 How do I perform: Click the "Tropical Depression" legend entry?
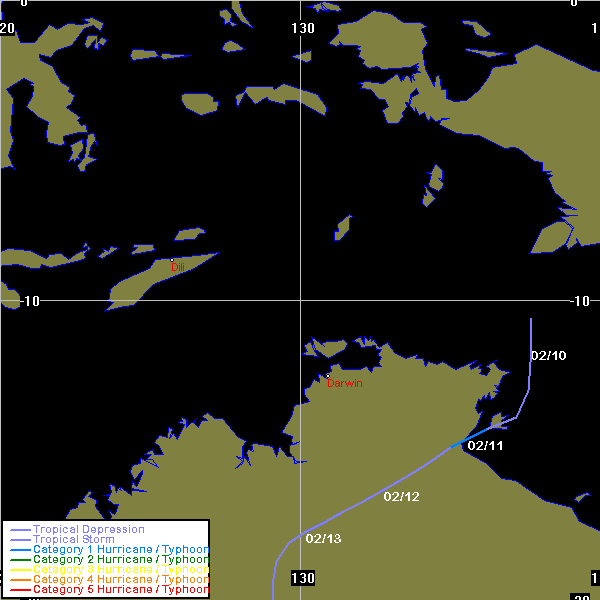tap(88, 529)
